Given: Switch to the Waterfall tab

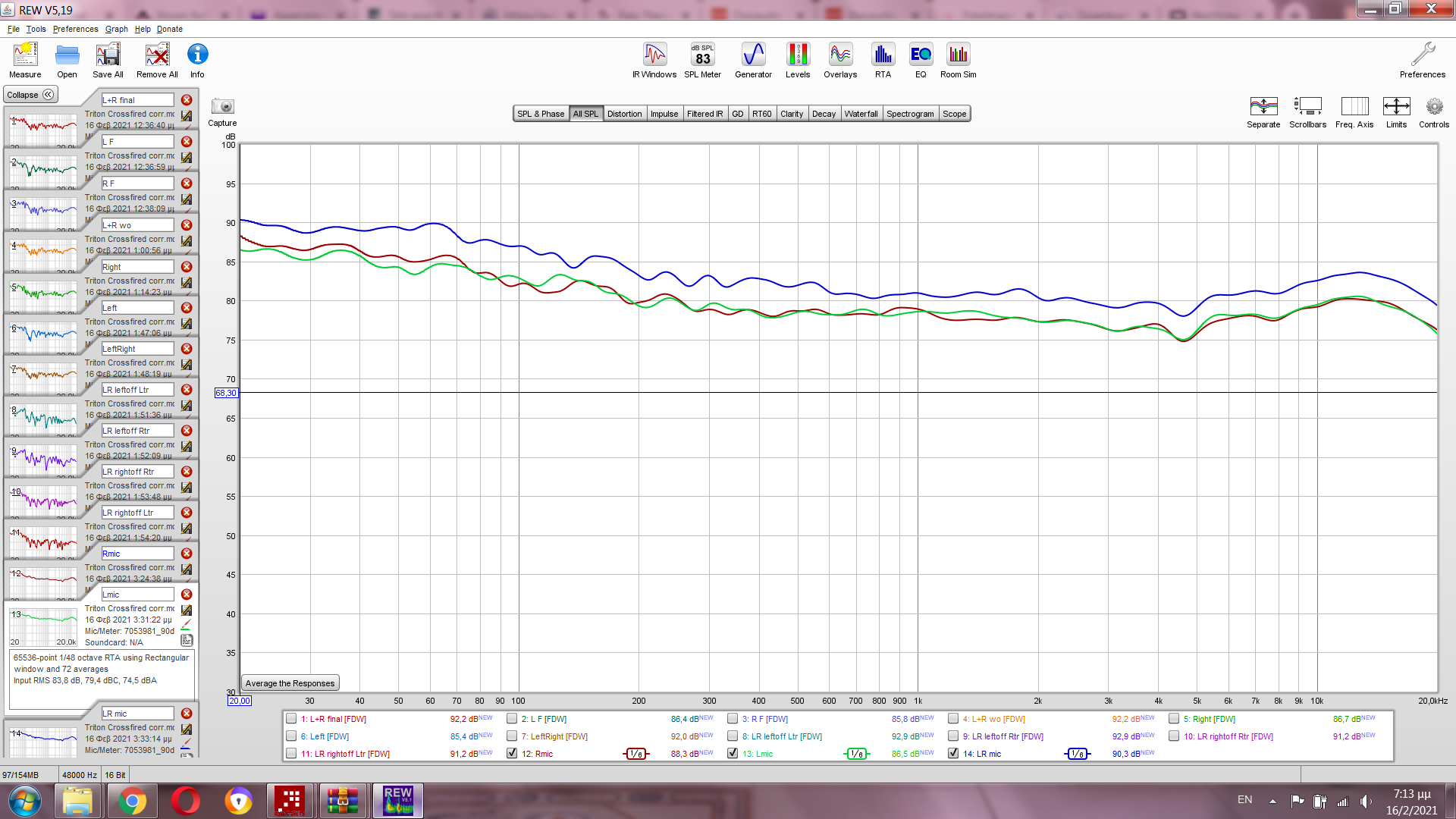Looking at the screenshot, I should coord(861,114).
